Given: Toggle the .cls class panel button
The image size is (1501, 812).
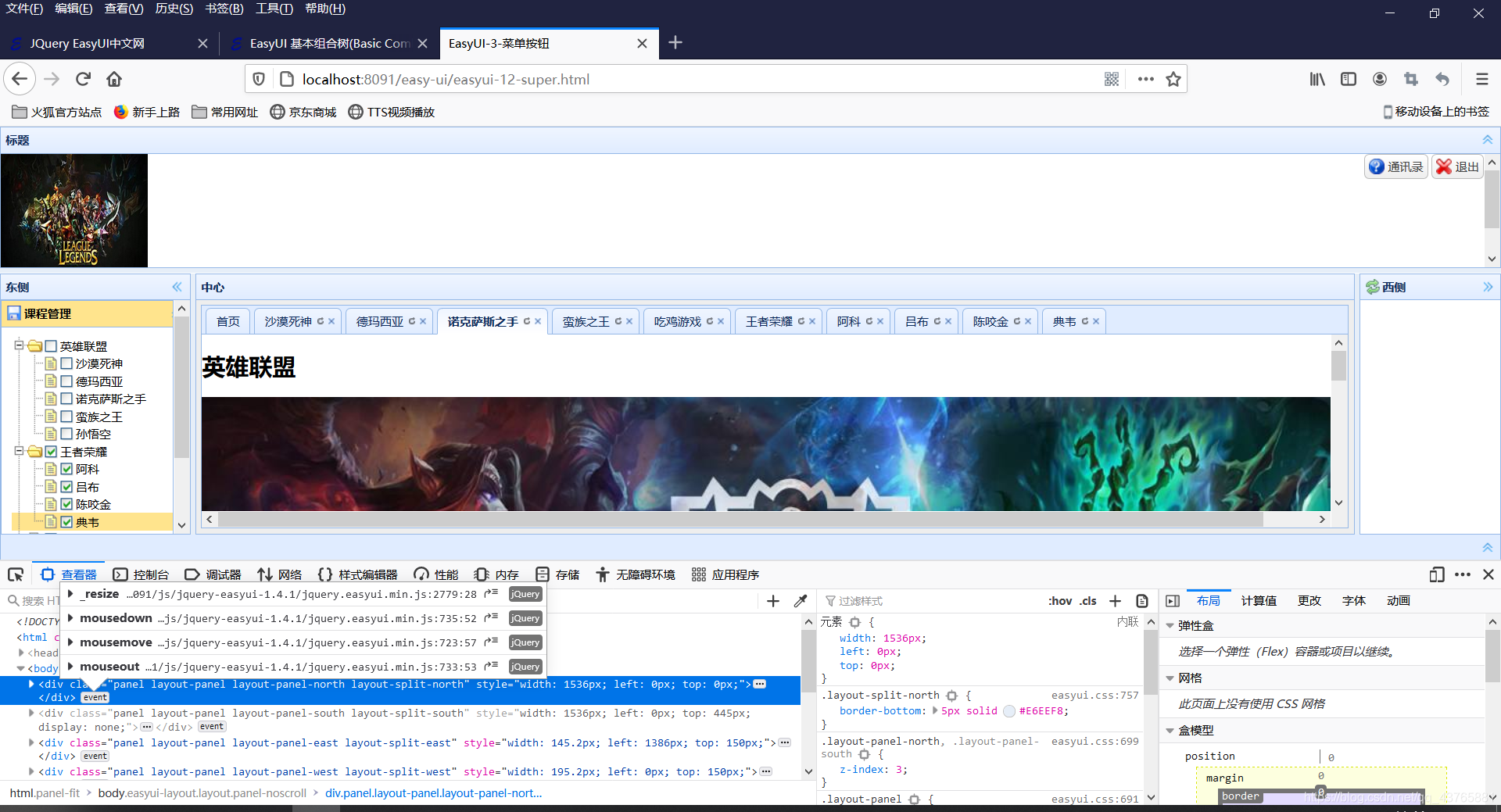Looking at the screenshot, I should (x=1088, y=601).
